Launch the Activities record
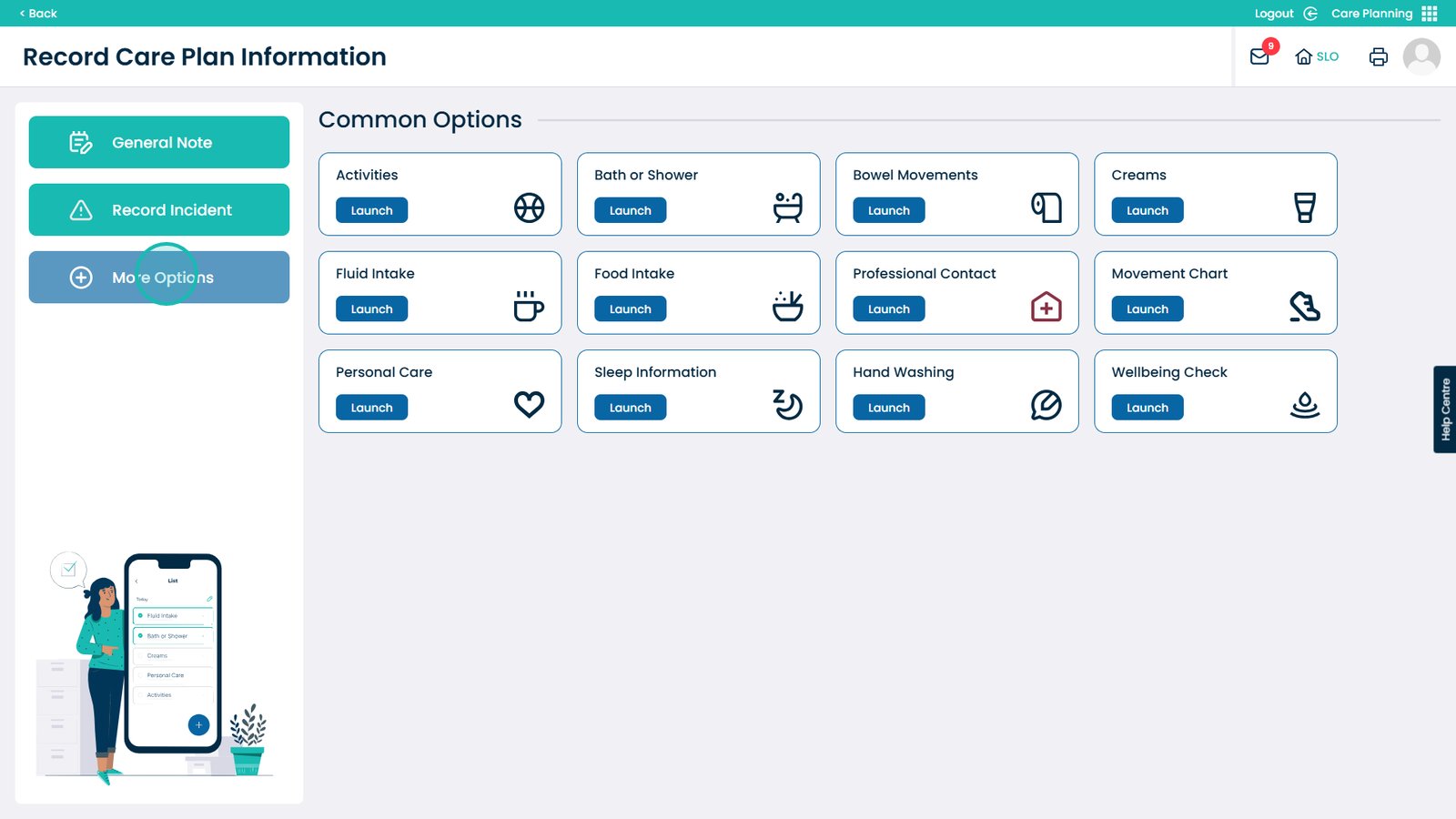The height and width of the screenshot is (819, 1456). pos(371,210)
